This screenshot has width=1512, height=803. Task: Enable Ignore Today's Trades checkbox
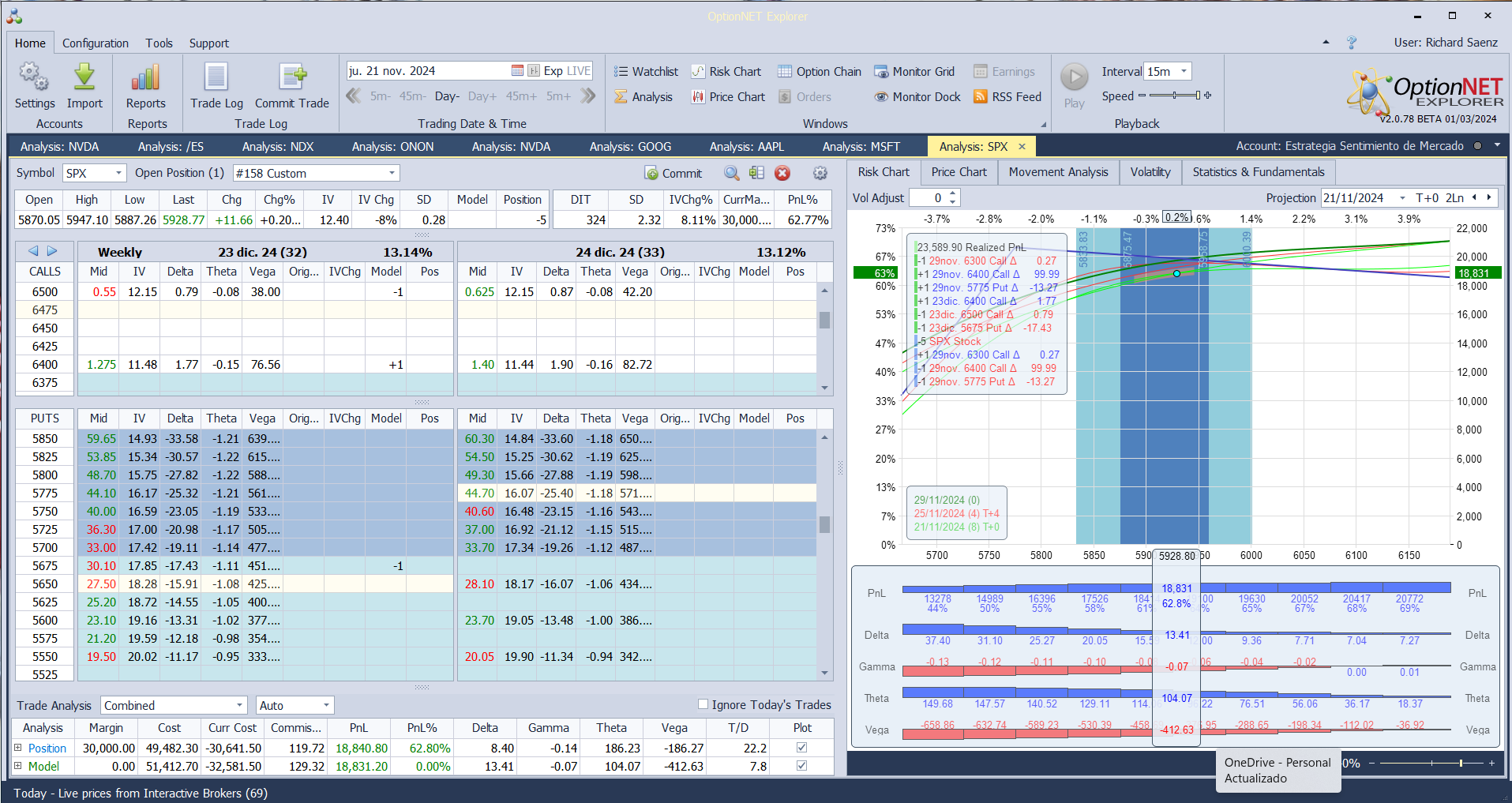point(703,704)
